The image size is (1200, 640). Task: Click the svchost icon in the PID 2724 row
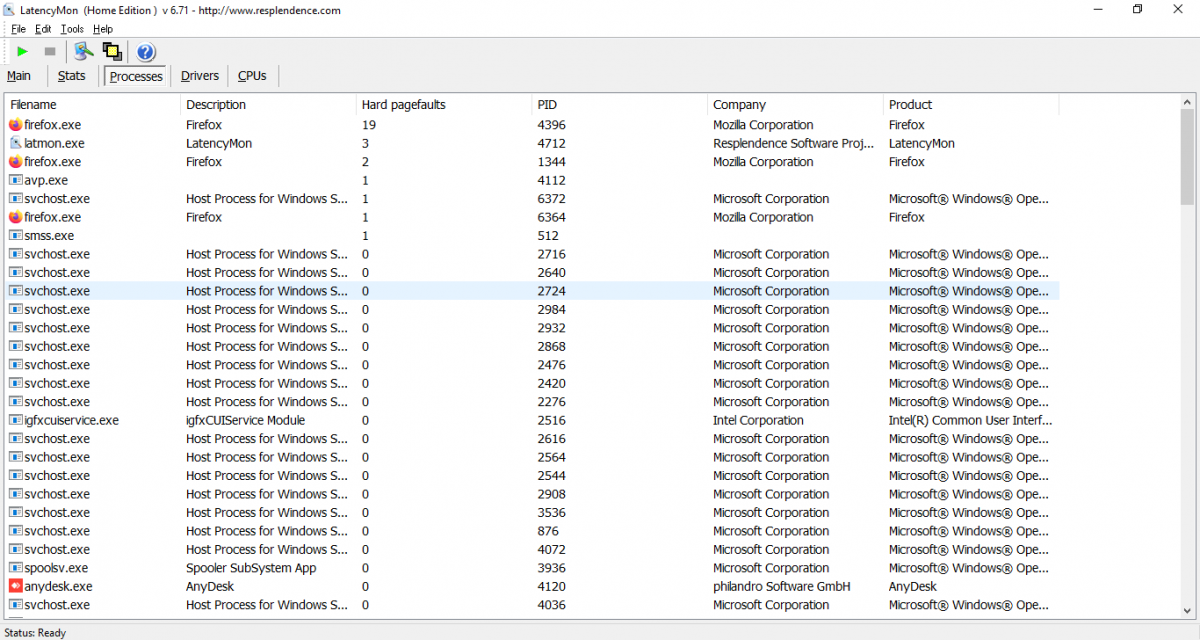[x=15, y=291]
